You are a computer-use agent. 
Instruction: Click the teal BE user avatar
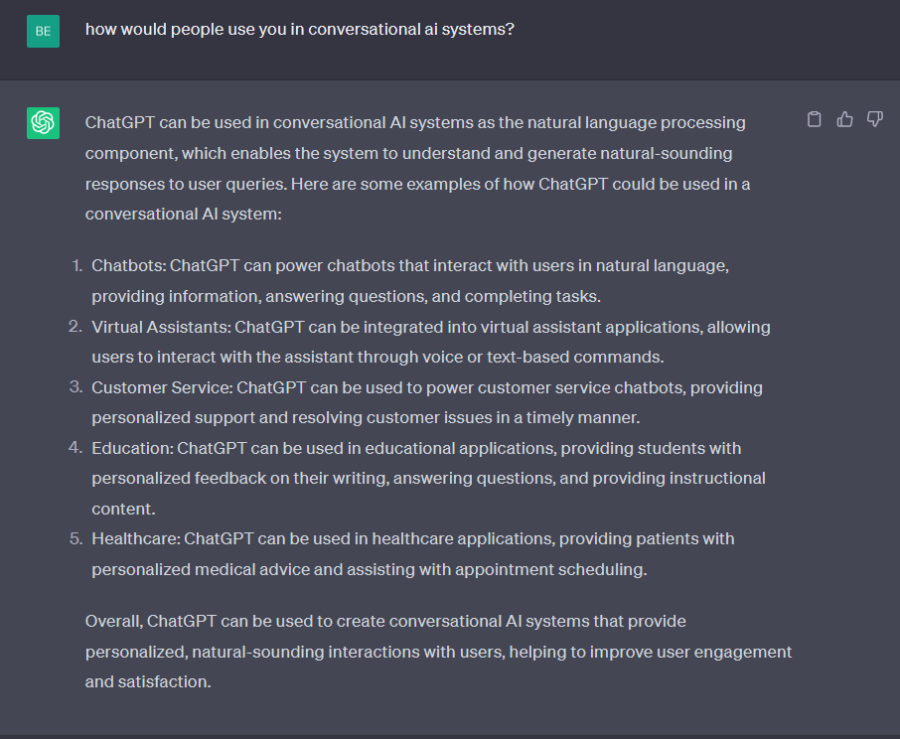(x=42, y=31)
